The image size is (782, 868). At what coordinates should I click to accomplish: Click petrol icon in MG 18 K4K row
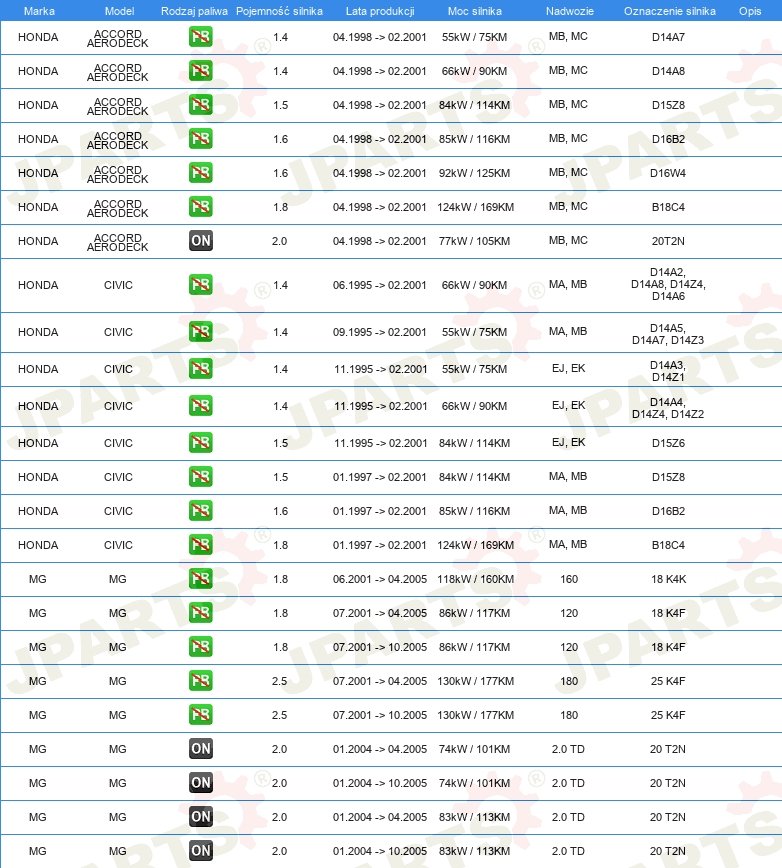(200, 579)
